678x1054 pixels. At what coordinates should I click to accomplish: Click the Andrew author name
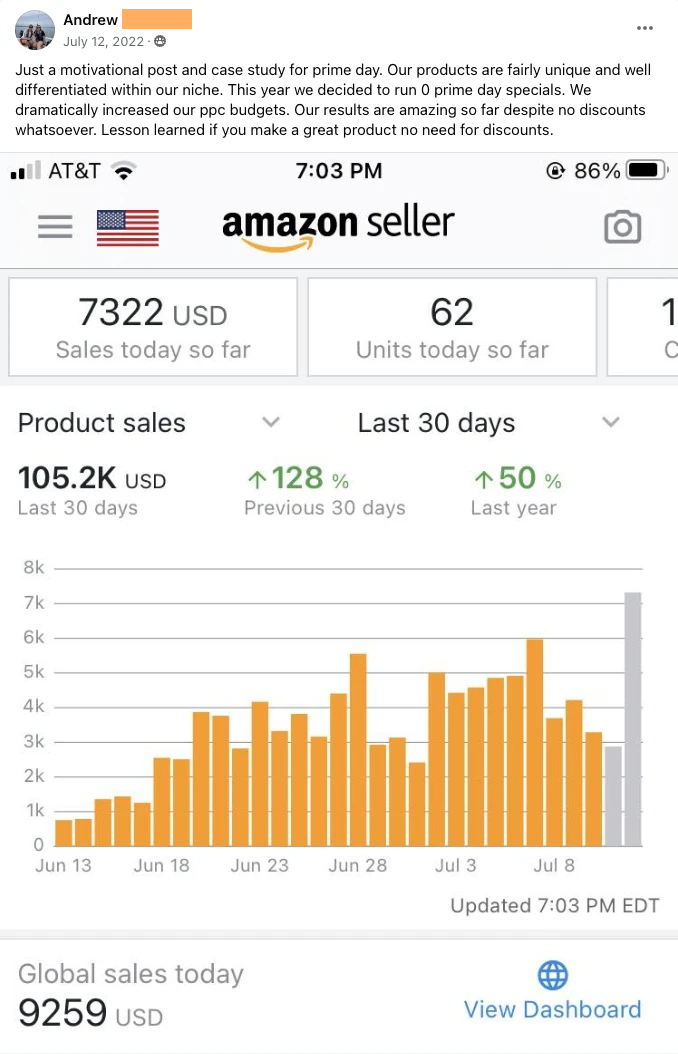[90, 20]
